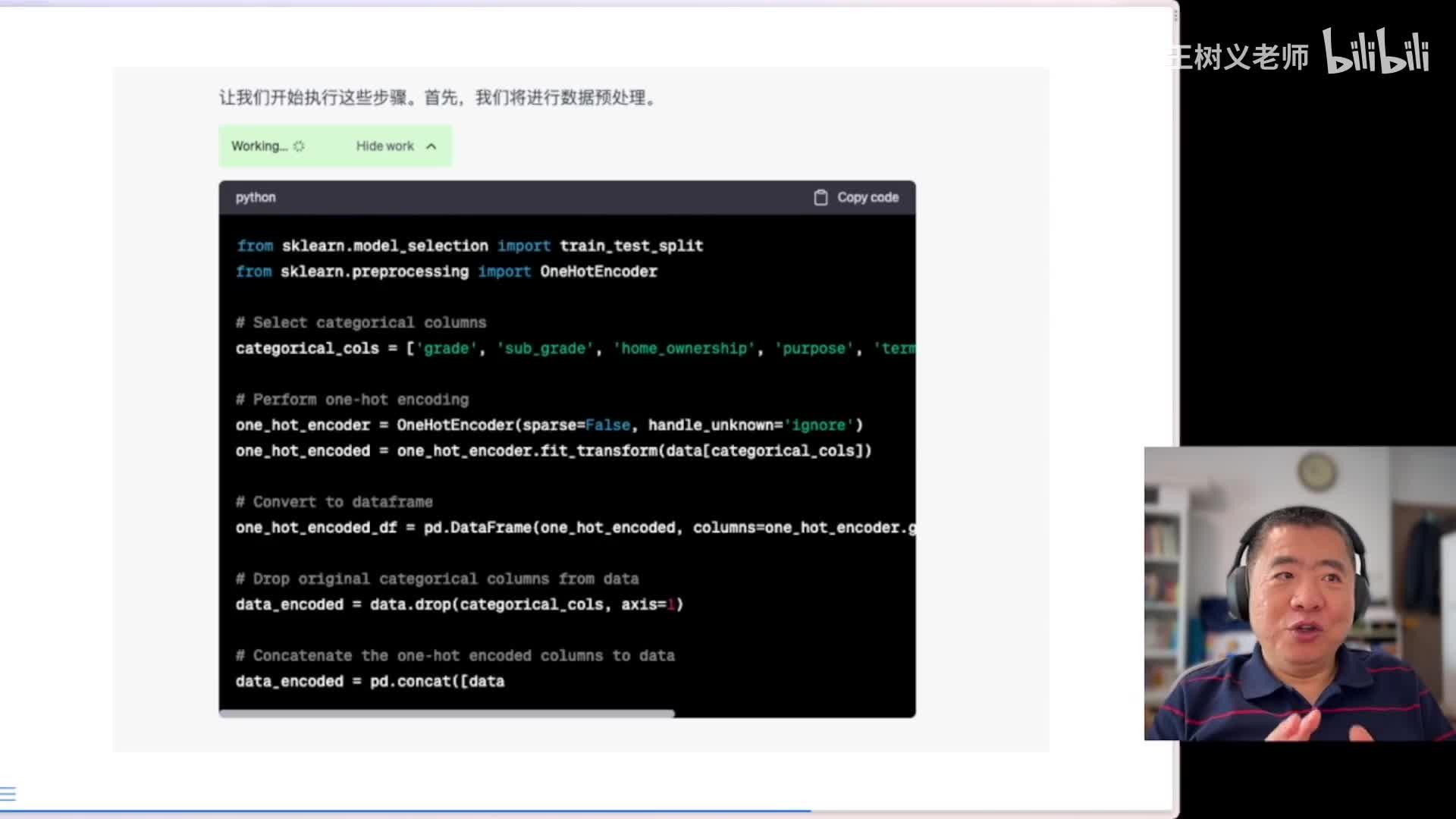Click the OneHotEncoder(sparse=False line

point(549,425)
